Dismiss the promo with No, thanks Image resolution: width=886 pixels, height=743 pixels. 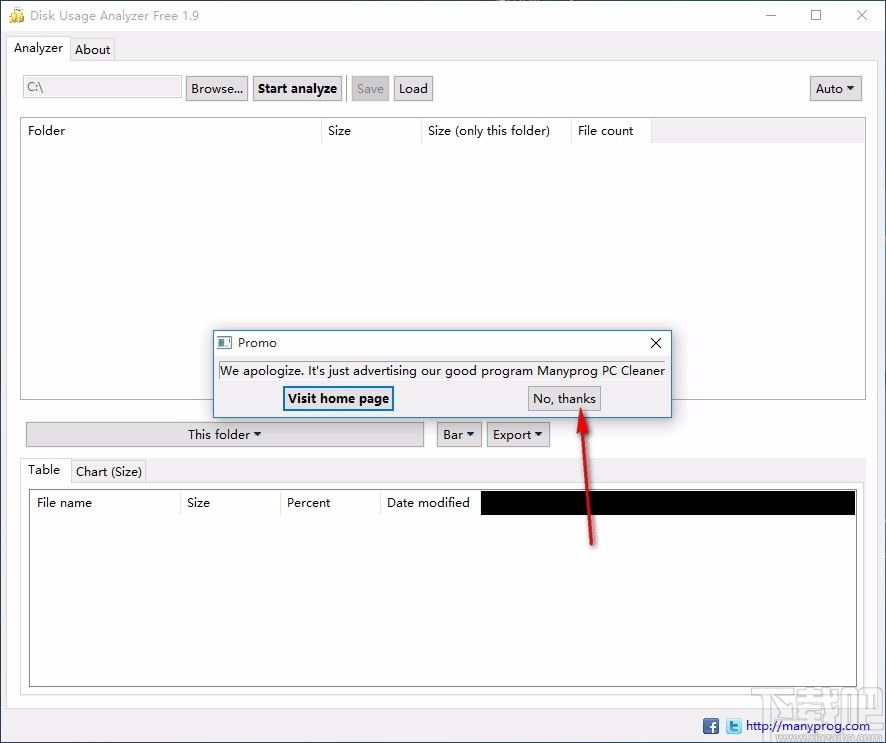564,398
